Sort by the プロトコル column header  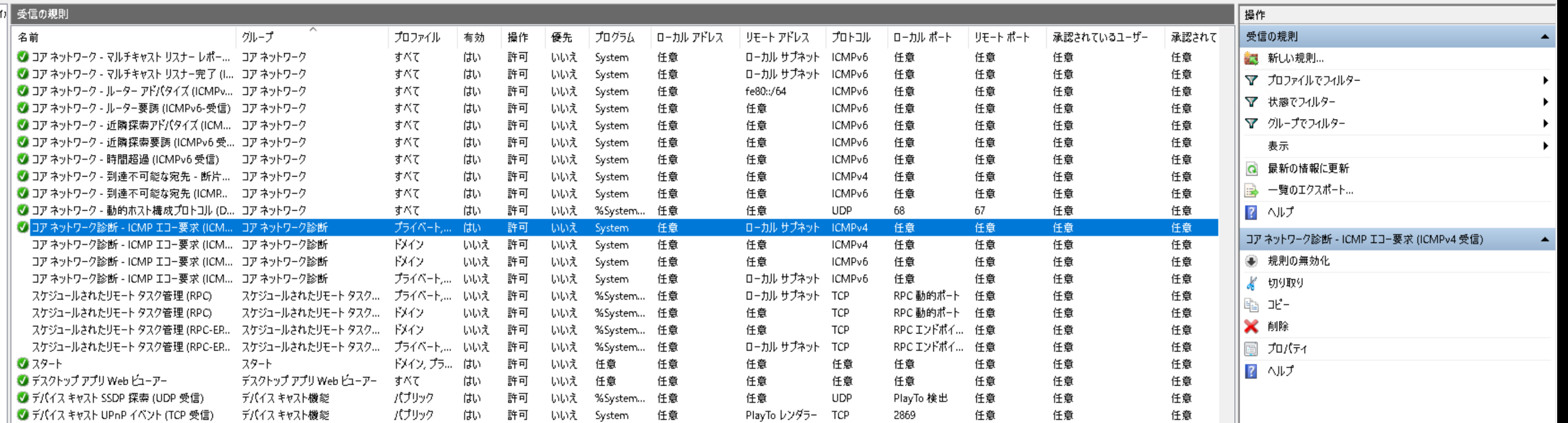coord(856,37)
